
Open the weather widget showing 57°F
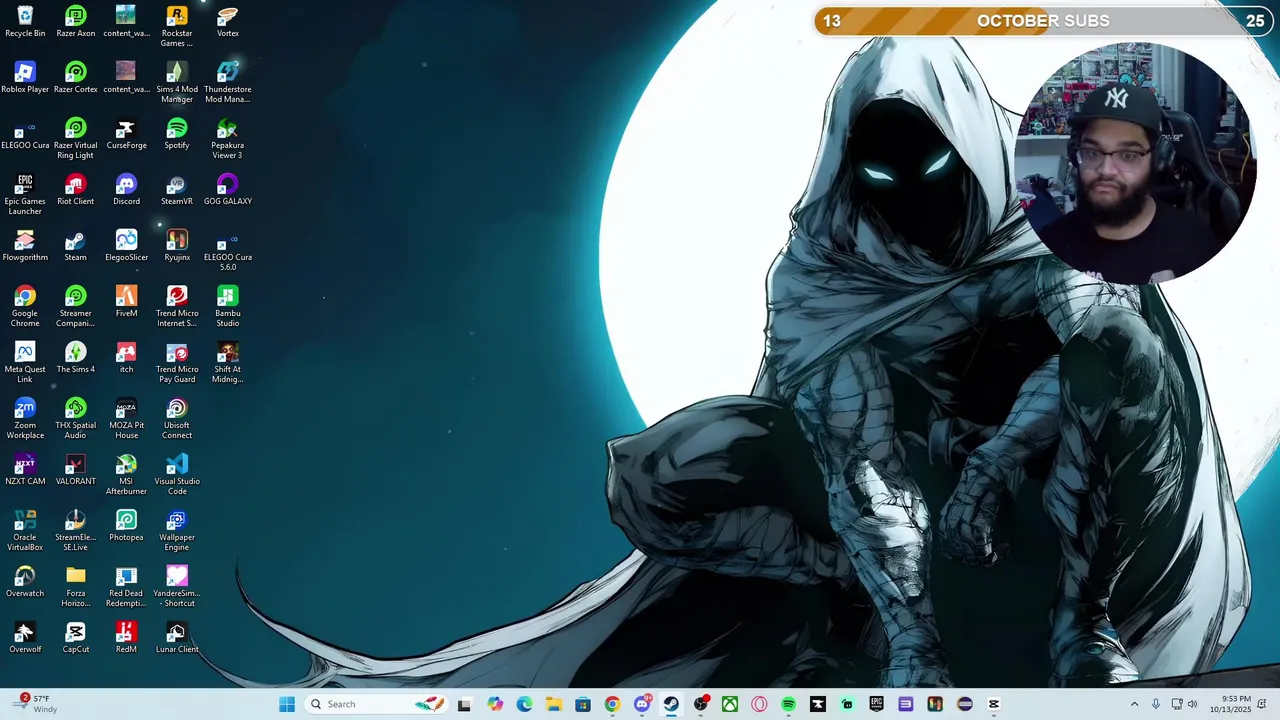[40, 704]
